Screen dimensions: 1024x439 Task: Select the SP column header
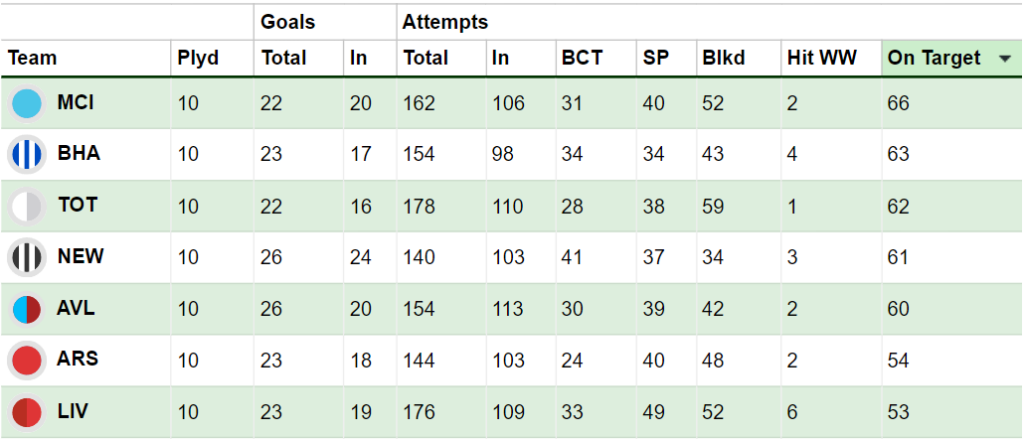[655, 58]
